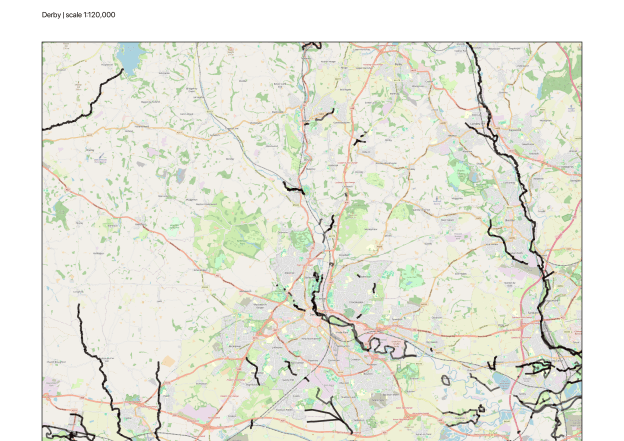
Task: Click the "Derby | scale 1:120,000" title text
Action: 78,15
